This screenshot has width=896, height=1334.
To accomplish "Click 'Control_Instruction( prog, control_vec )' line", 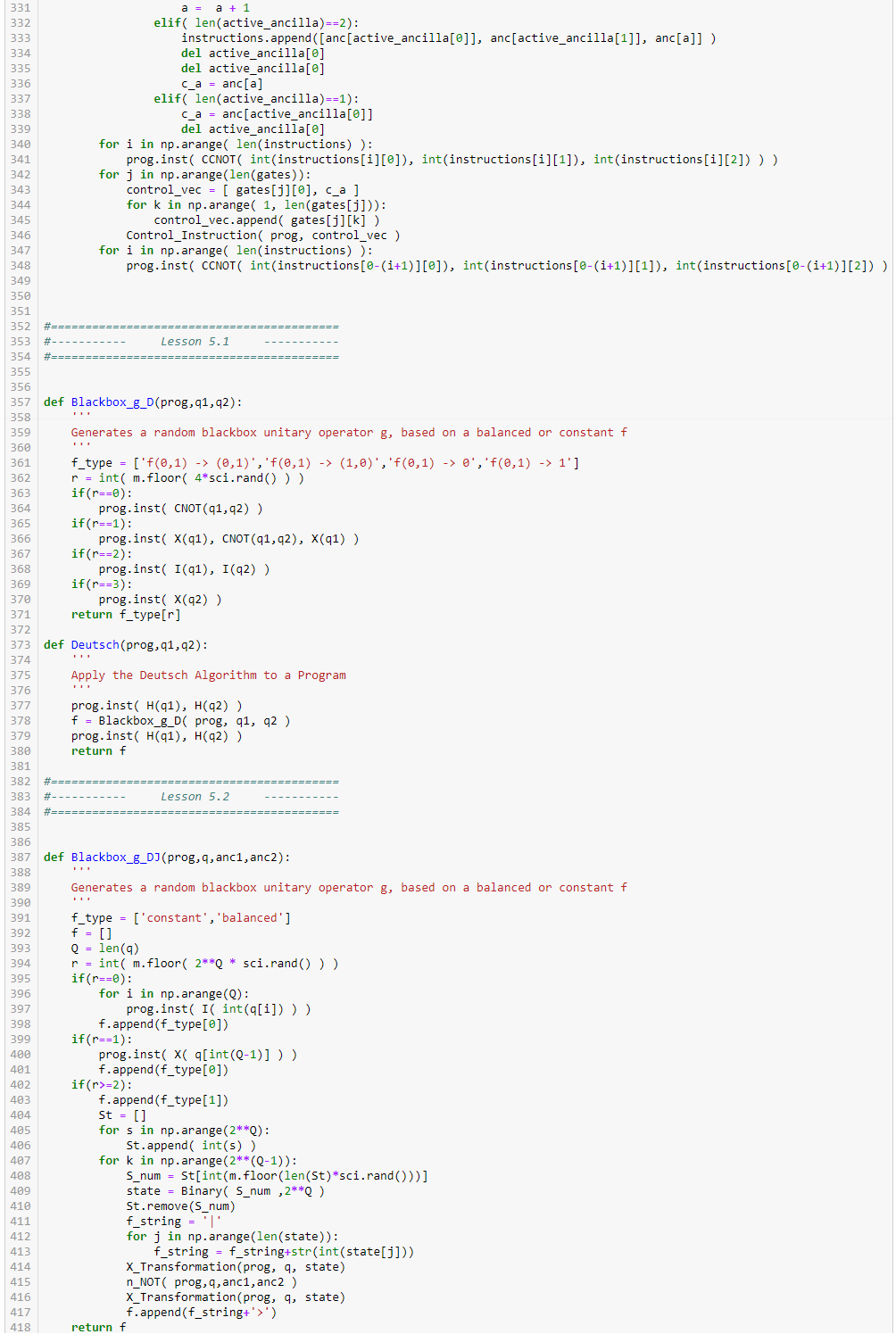I will pyautogui.click(x=263, y=236).
